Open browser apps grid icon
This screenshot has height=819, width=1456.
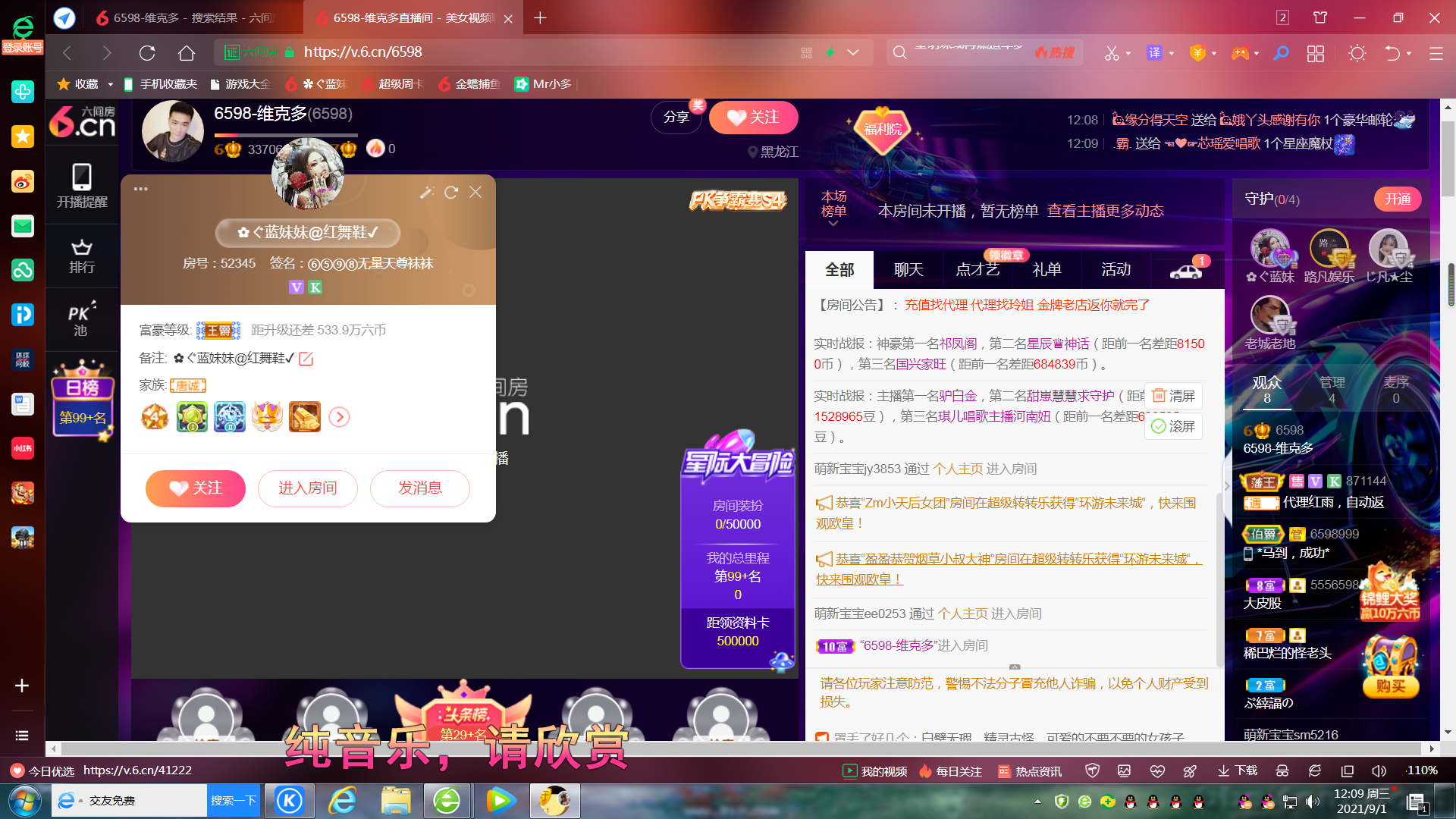(1316, 53)
